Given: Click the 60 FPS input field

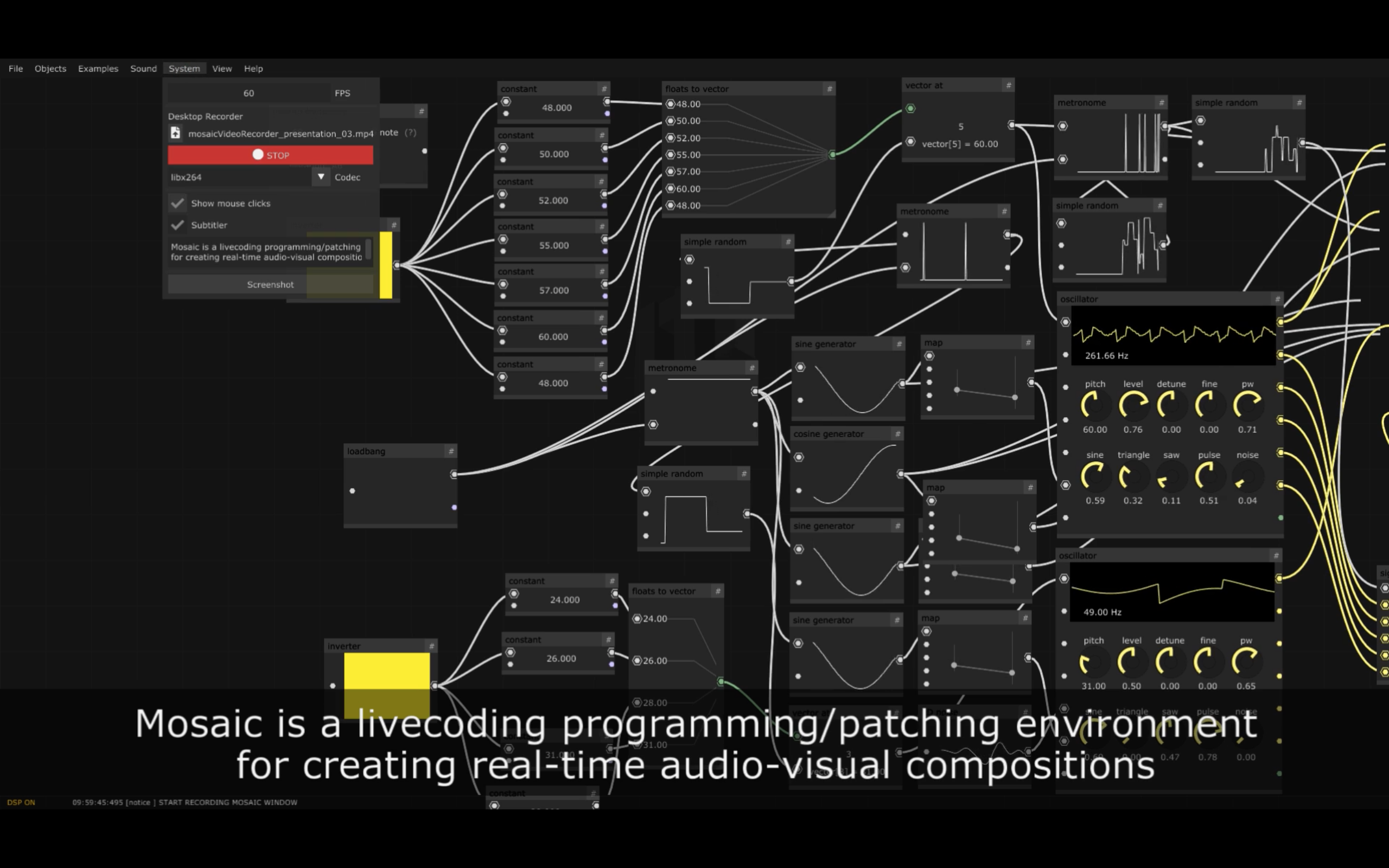Looking at the screenshot, I should pyautogui.click(x=249, y=93).
